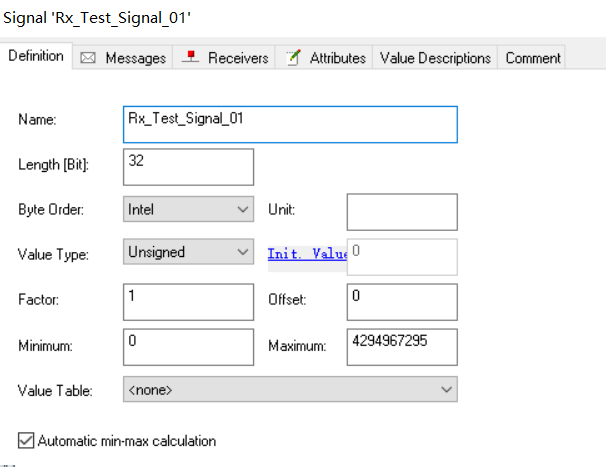Switch to the Definition tab
Screen dimensions: 606x475
36,57
